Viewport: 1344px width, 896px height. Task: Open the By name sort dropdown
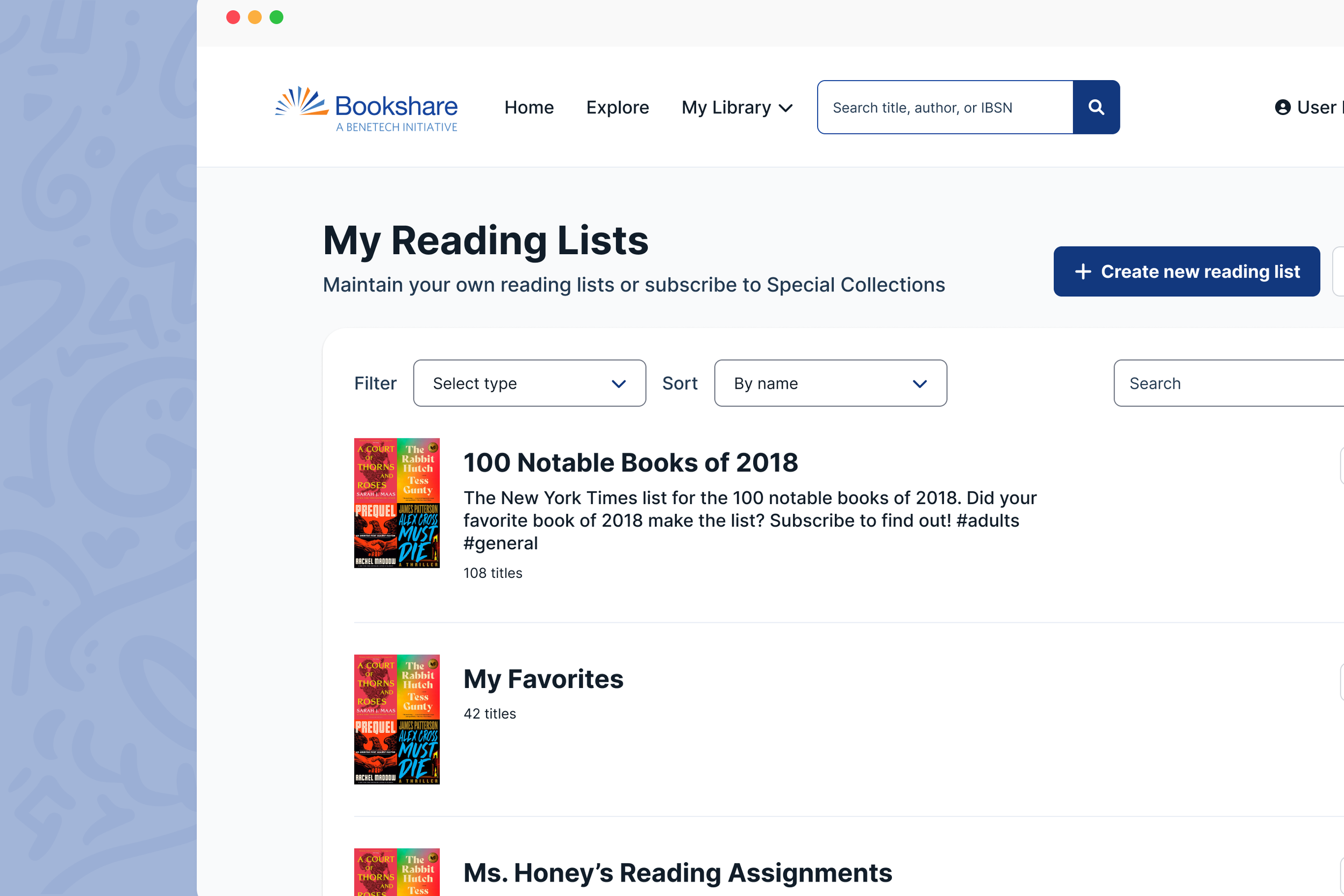coord(830,383)
